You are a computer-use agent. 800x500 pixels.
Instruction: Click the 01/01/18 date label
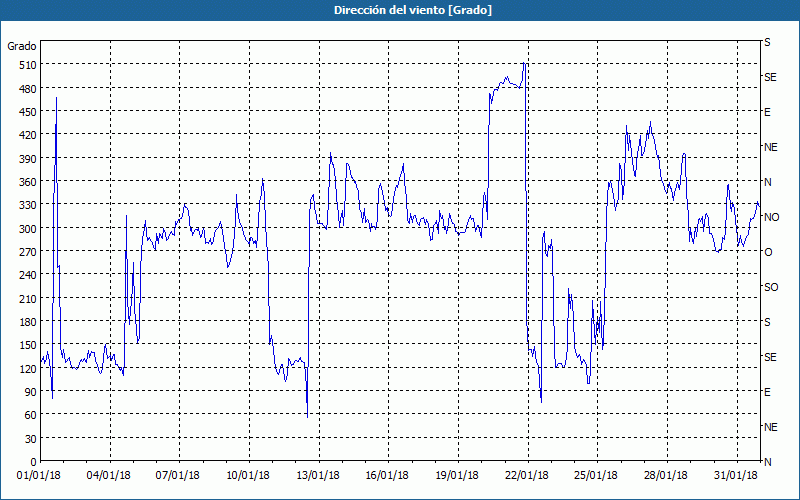click(39, 476)
